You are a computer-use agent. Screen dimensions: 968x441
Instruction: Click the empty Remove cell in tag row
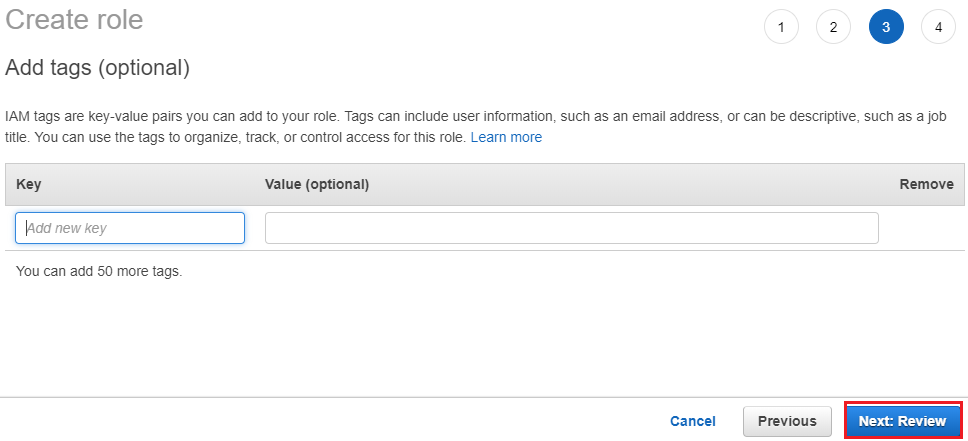pos(922,228)
